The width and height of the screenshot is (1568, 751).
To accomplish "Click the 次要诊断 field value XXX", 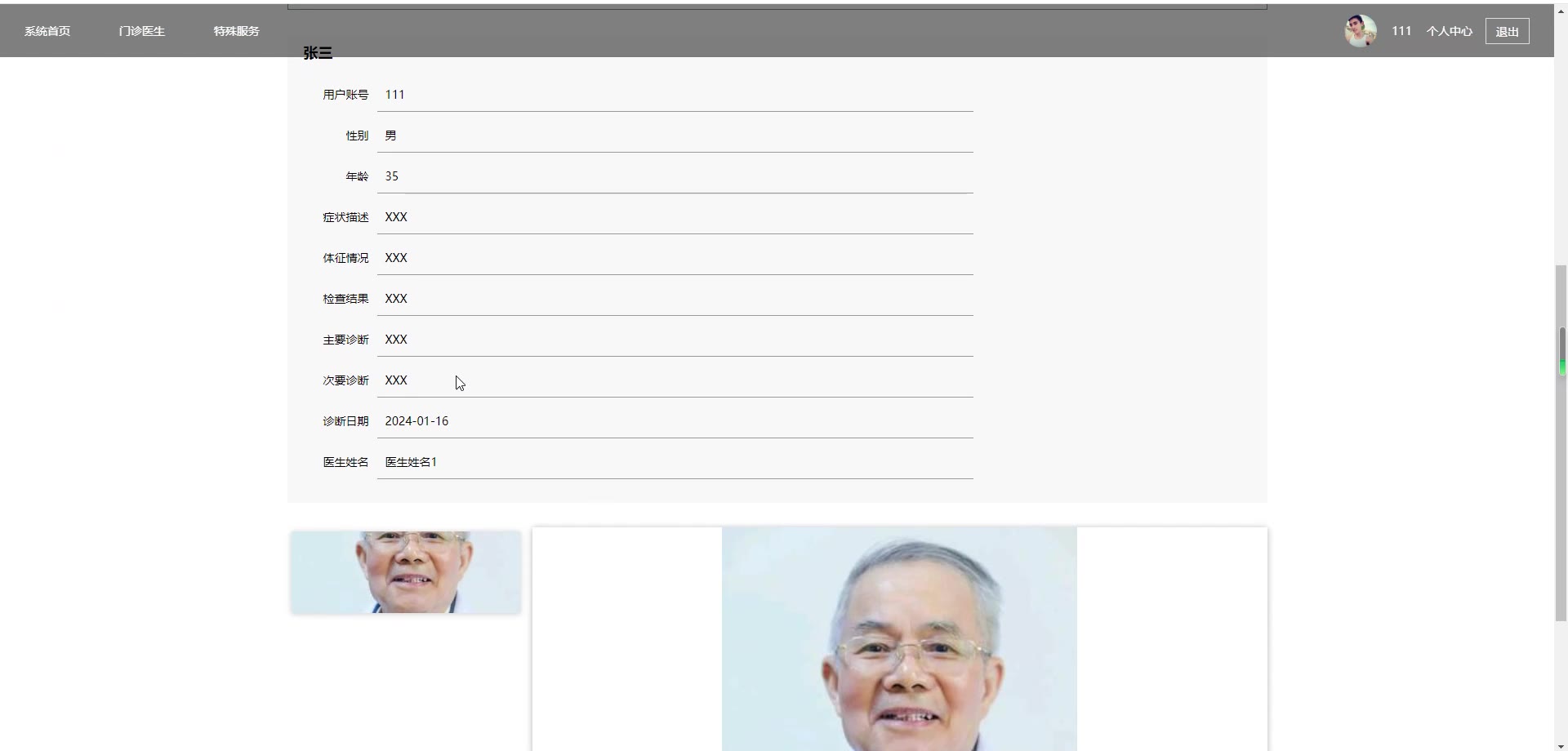I will click(x=675, y=380).
